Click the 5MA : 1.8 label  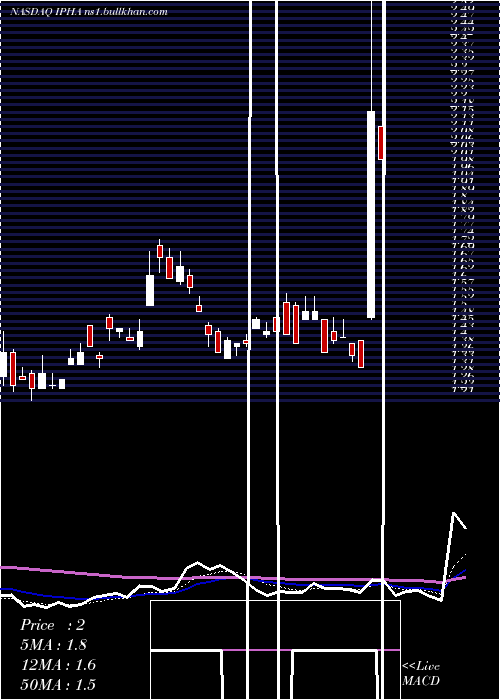click(54, 645)
